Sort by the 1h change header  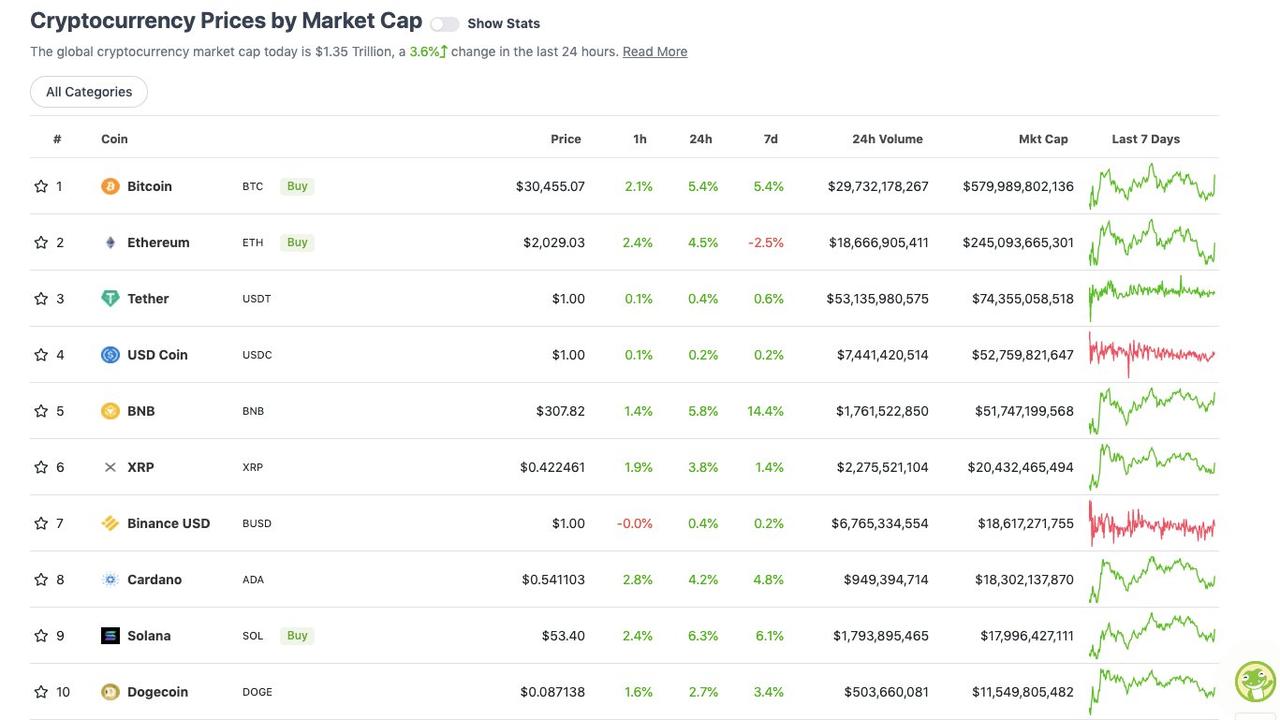[x=640, y=139]
